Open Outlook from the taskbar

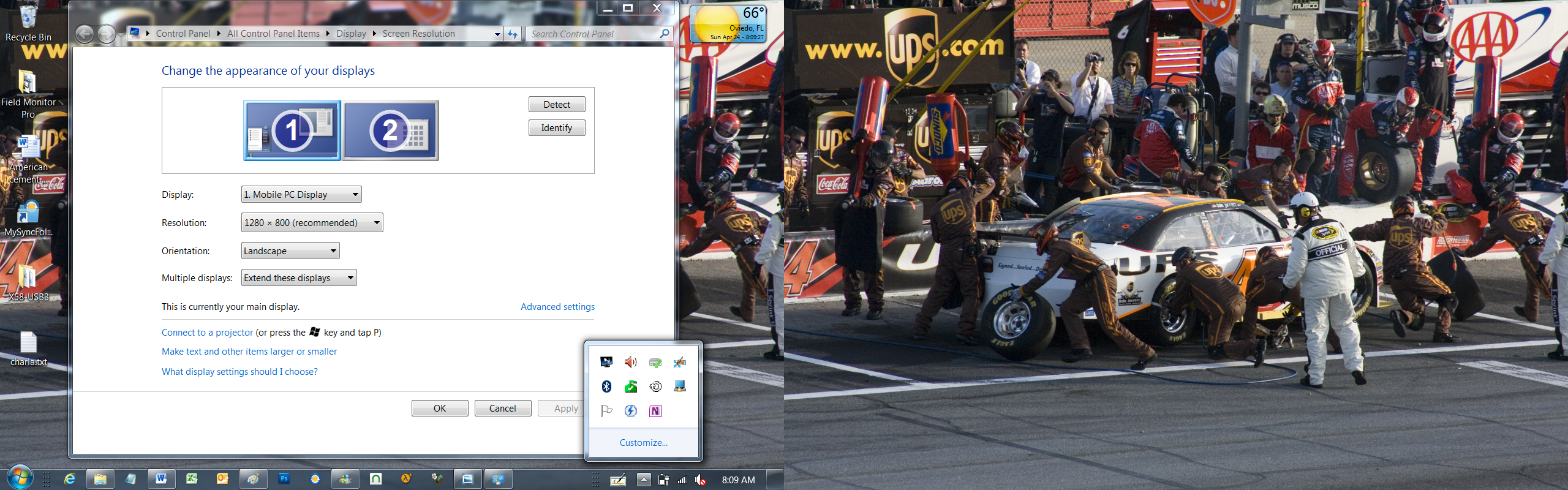coord(223,479)
